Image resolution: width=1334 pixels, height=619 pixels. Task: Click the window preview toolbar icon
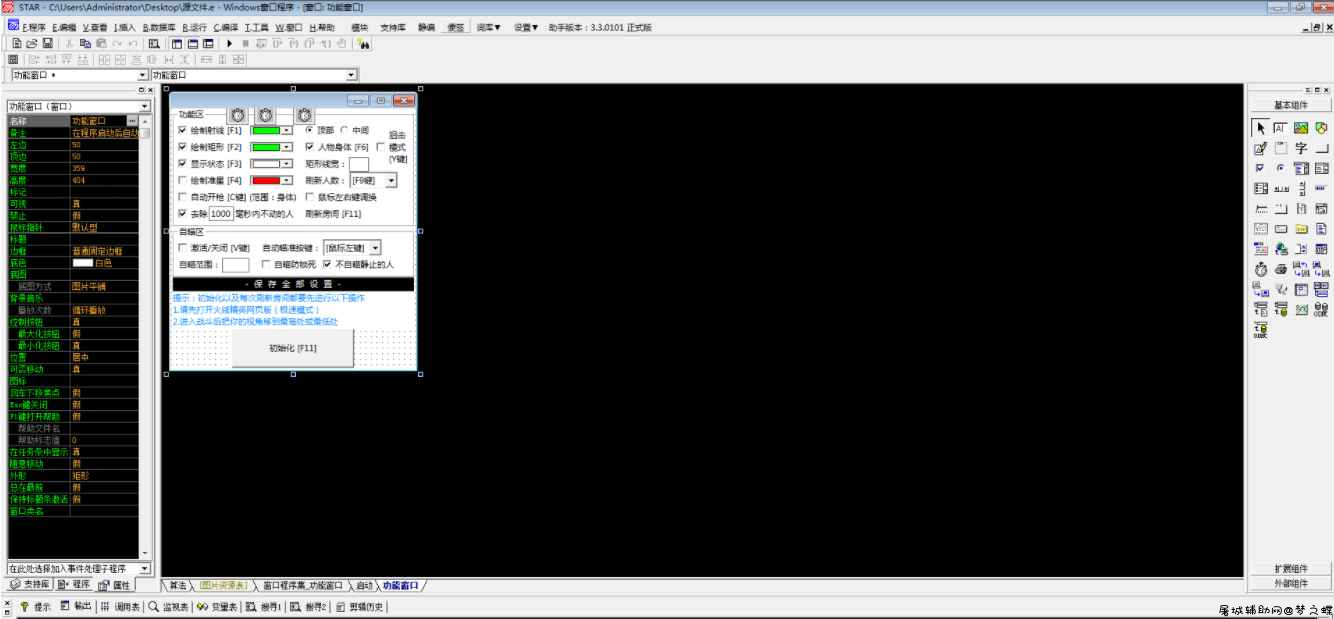[x=154, y=44]
